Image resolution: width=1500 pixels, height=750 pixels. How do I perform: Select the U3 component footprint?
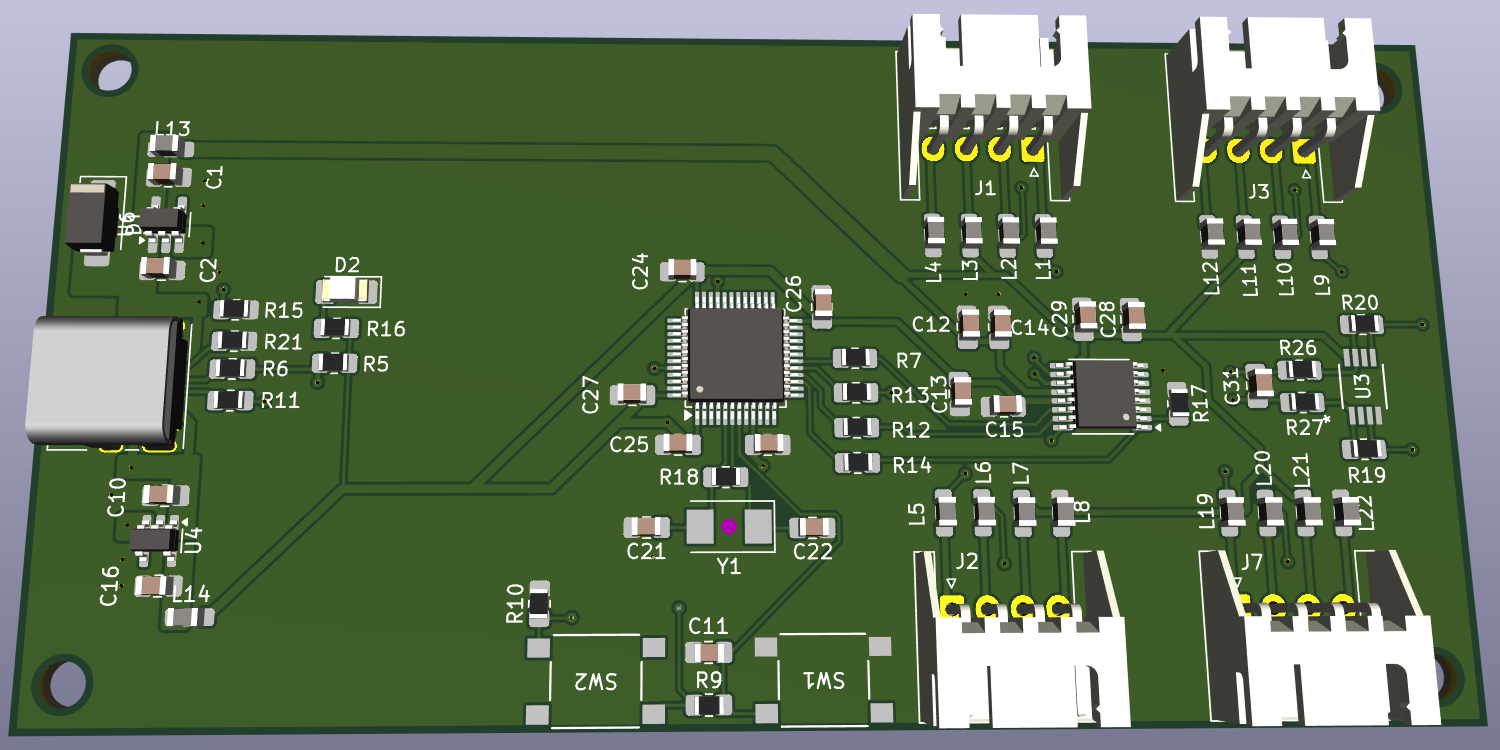tap(1361, 385)
